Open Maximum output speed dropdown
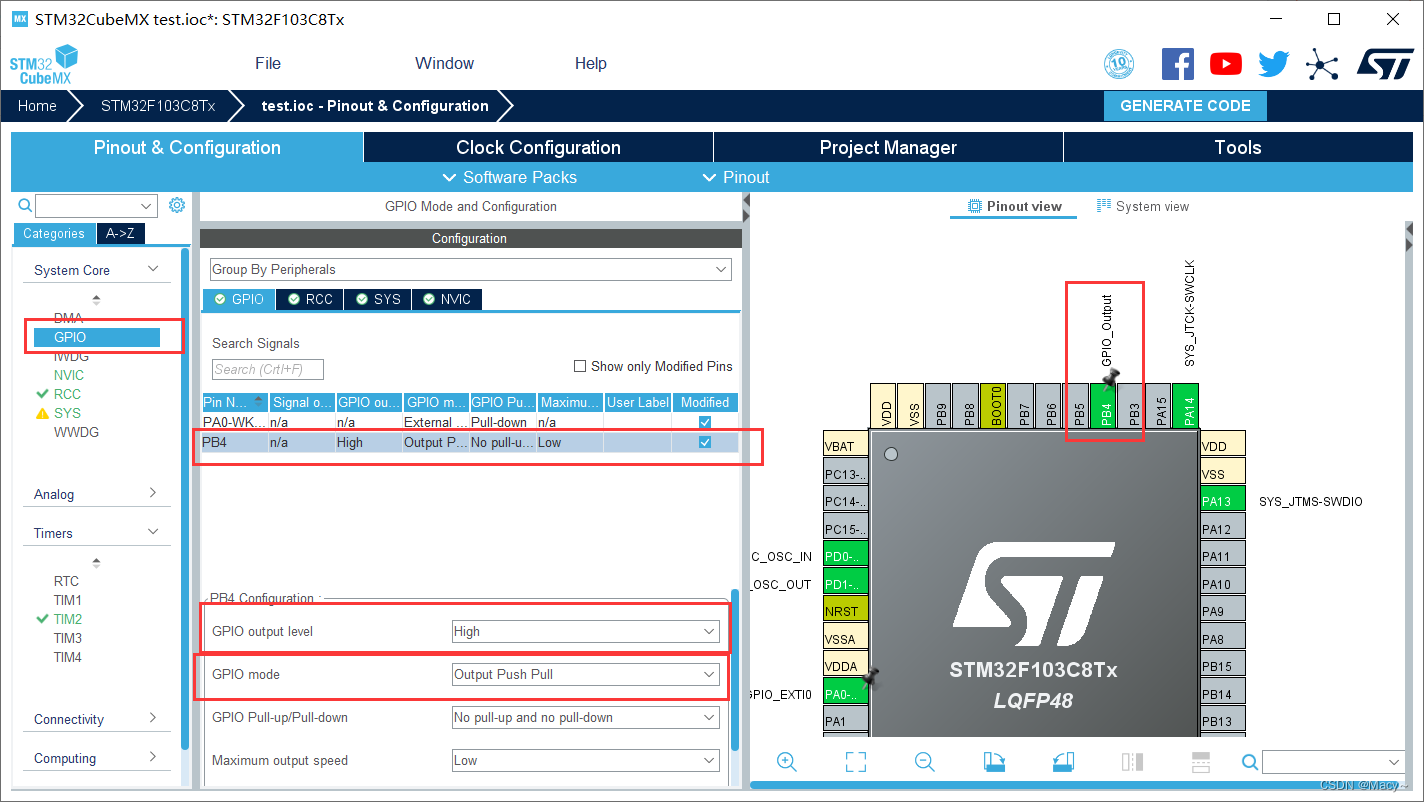This screenshot has width=1424, height=802. click(x=585, y=761)
